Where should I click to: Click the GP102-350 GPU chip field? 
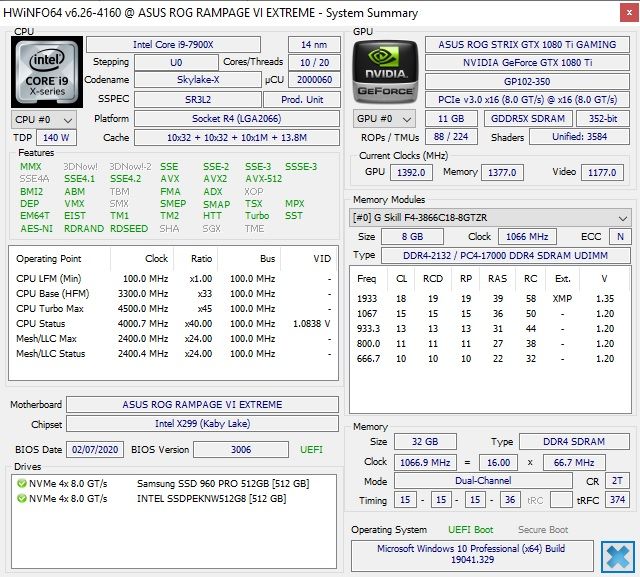[527, 82]
